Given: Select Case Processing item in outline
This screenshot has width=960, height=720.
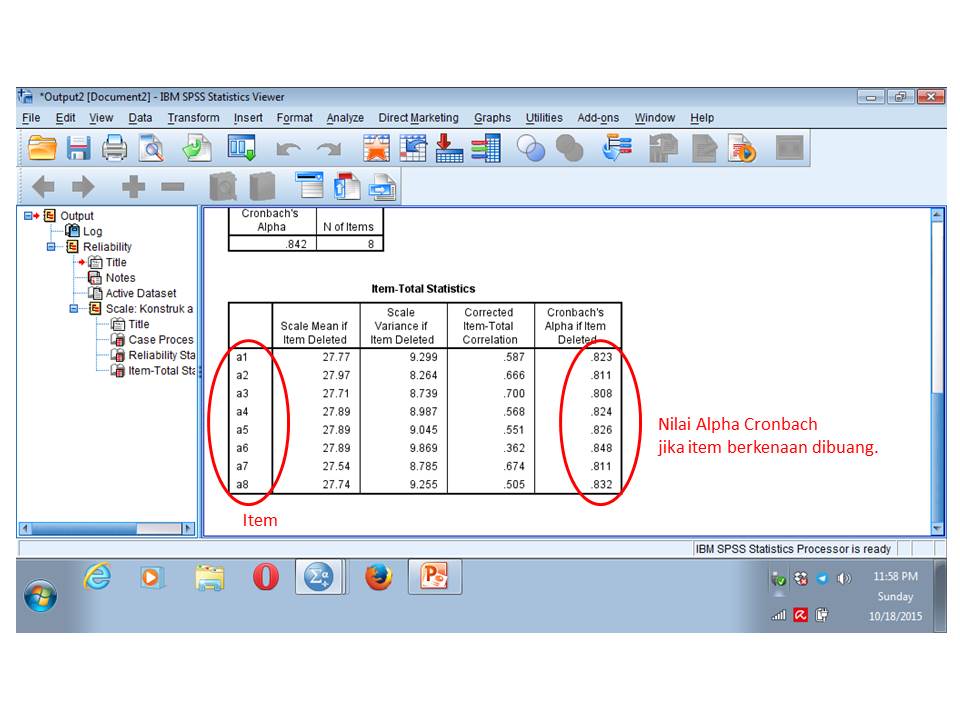Looking at the screenshot, I should point(160,340).
